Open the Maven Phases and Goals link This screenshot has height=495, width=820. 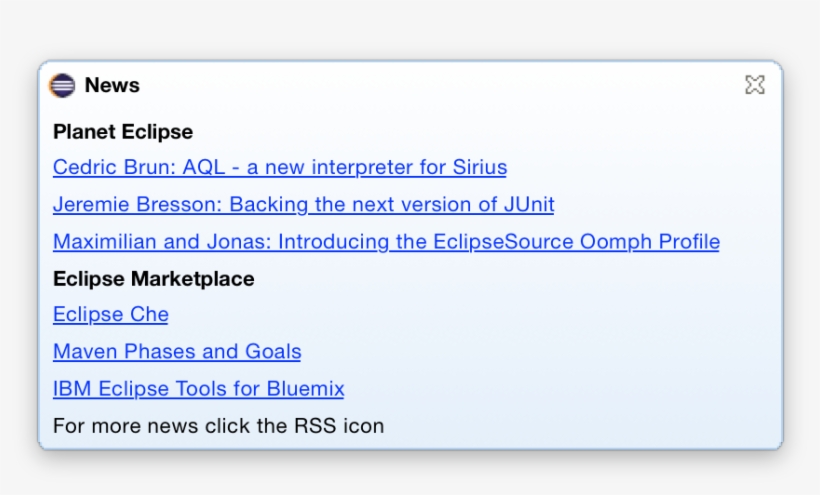pos(177,352)
